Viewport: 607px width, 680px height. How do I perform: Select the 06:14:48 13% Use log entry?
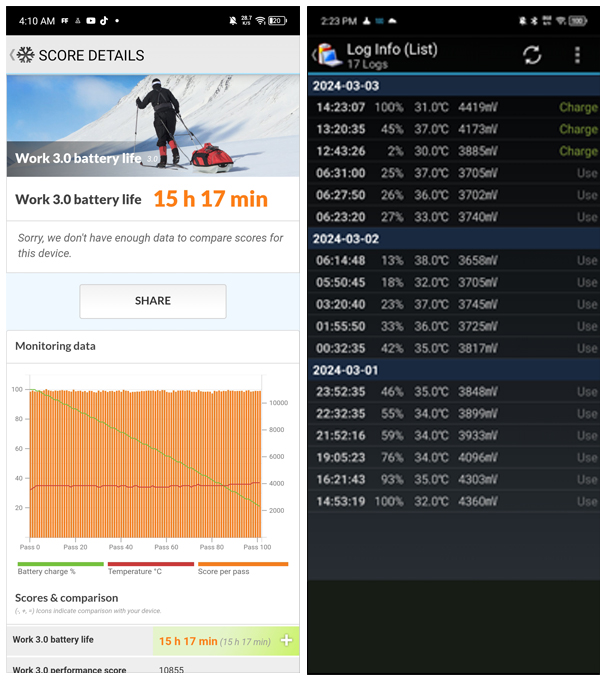click(x=455, y=260)
